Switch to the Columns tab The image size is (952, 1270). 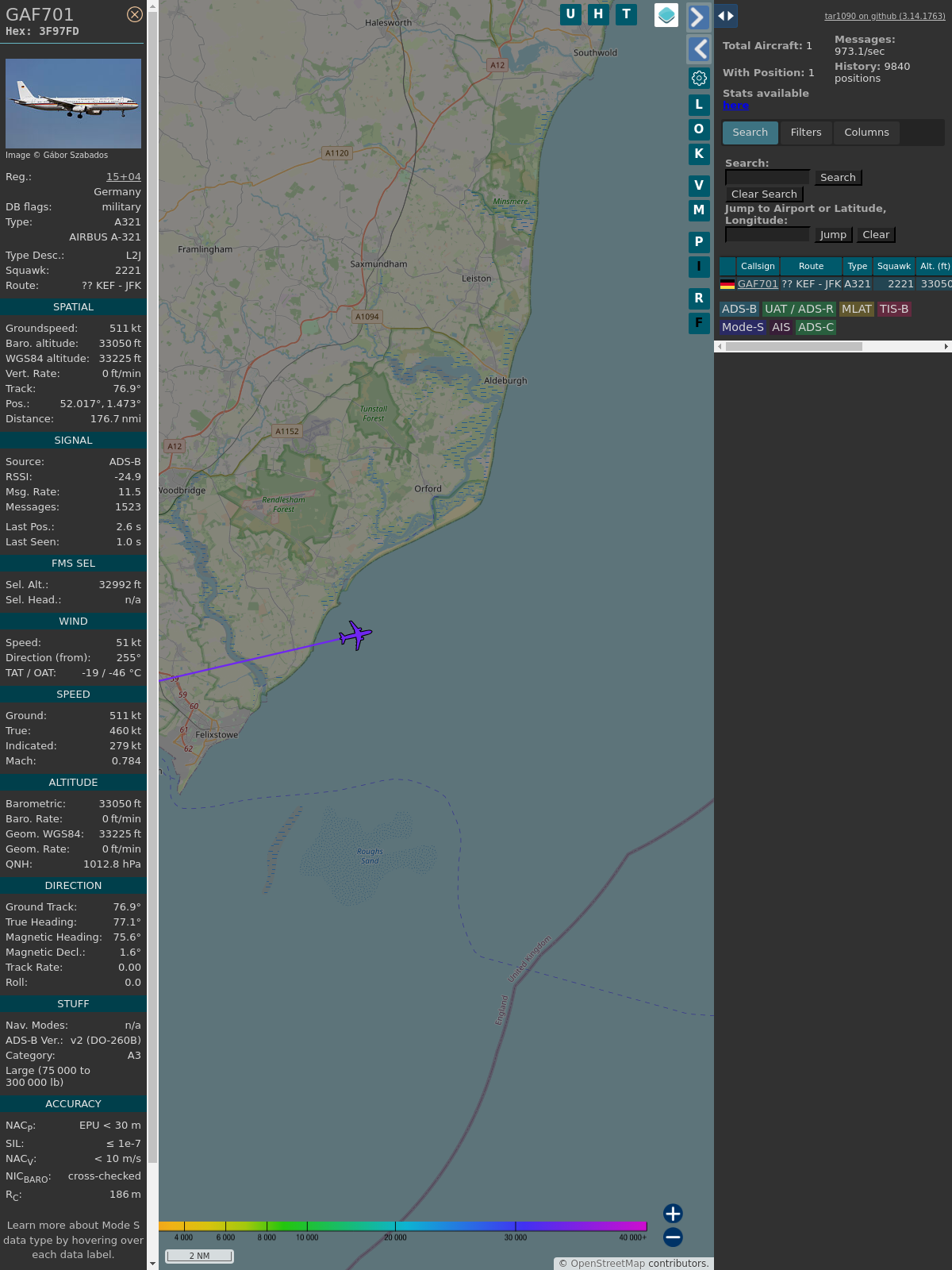coord(866,133)
